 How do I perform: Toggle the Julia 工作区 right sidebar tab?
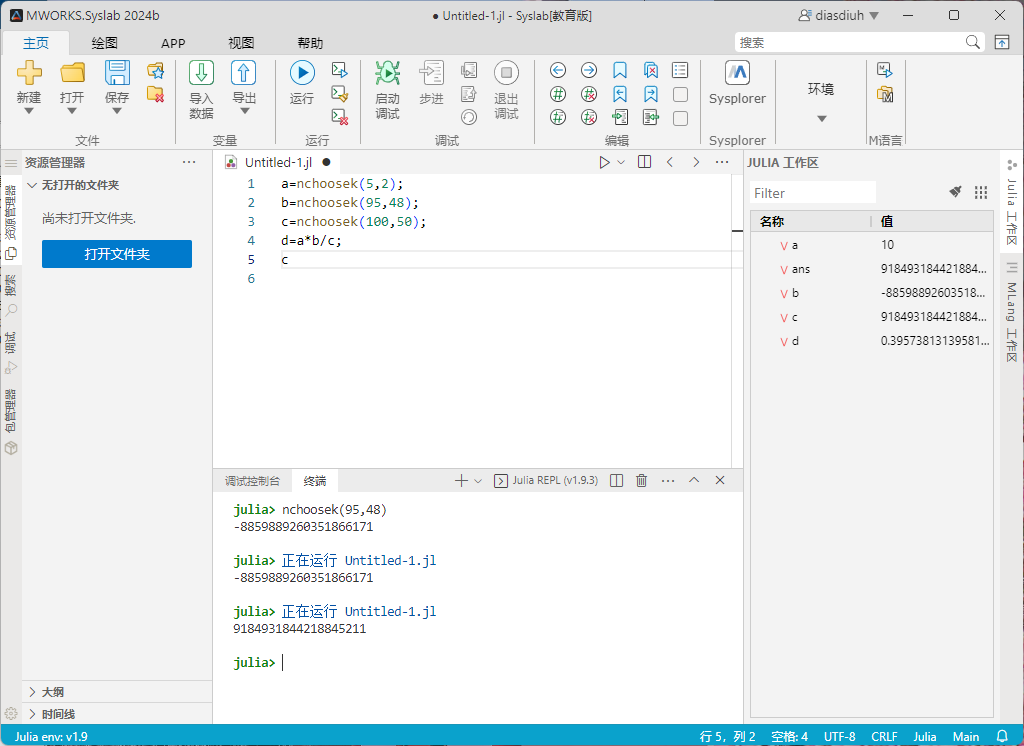[1012, 202]
